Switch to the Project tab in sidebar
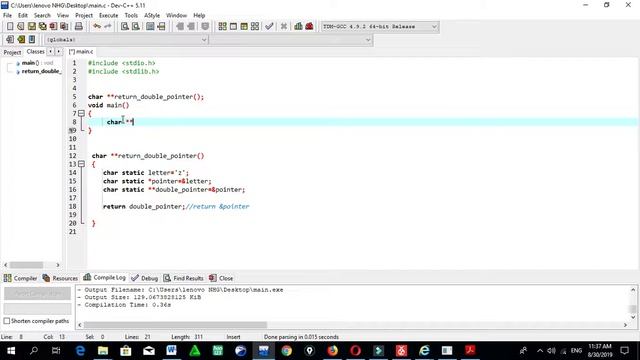Image resolution: width=640 pixels, height=360 pixels. coord(12,52)
